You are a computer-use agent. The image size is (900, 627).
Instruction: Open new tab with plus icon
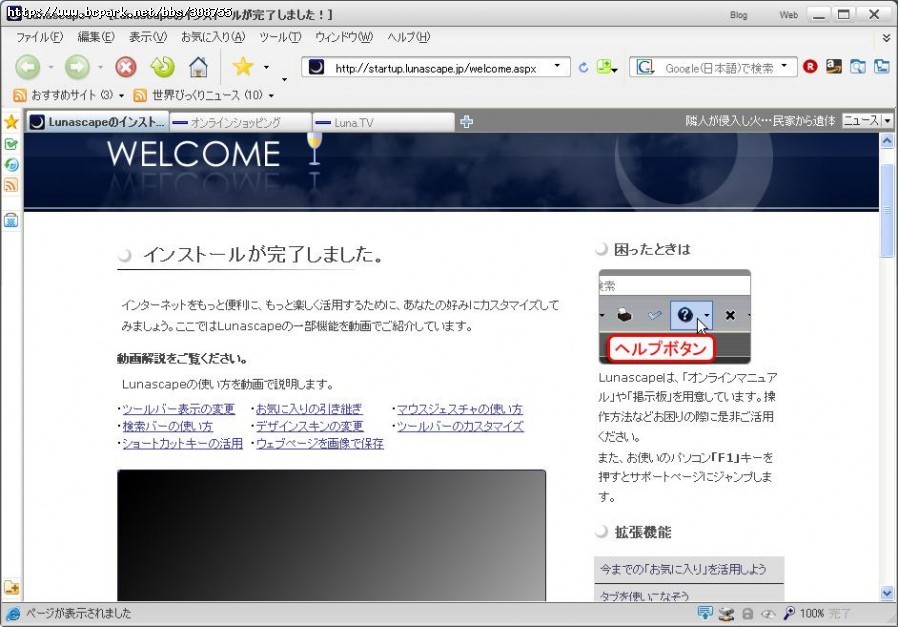click(x=467, y=122)
